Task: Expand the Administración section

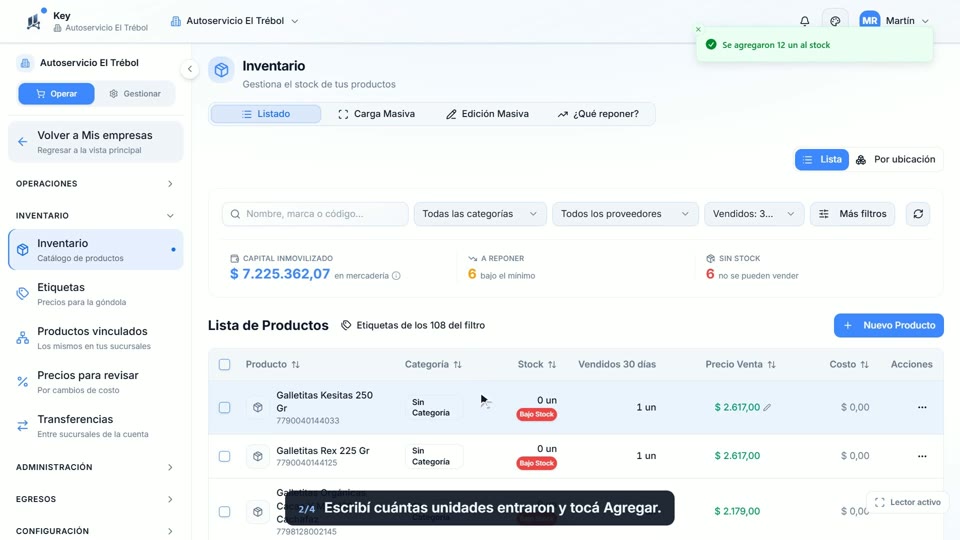Action: (95, 467)
